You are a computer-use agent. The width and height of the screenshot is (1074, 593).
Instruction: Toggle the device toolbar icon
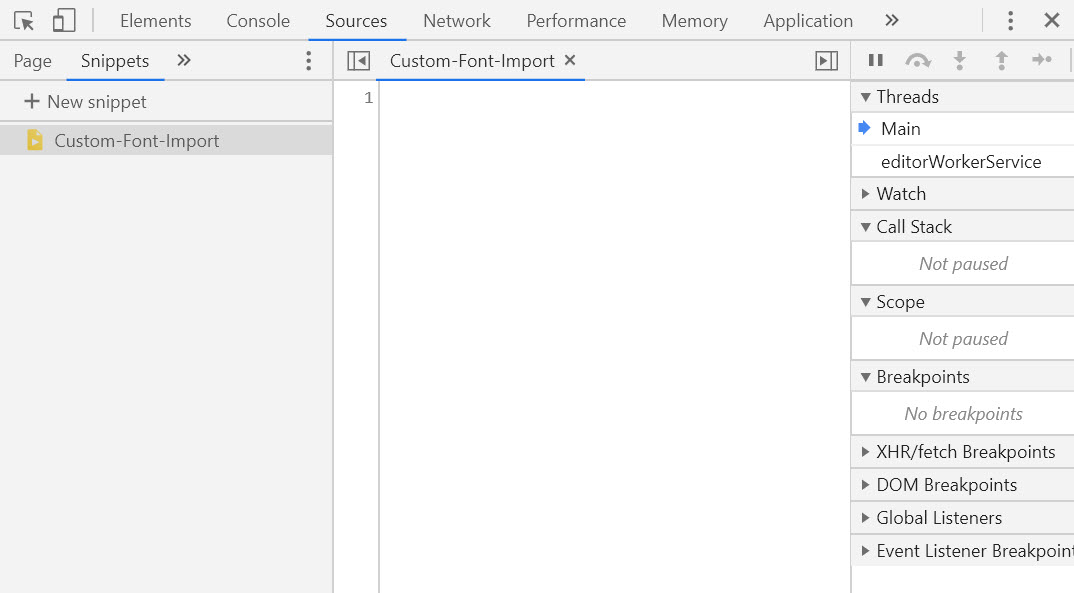[64, 21]
